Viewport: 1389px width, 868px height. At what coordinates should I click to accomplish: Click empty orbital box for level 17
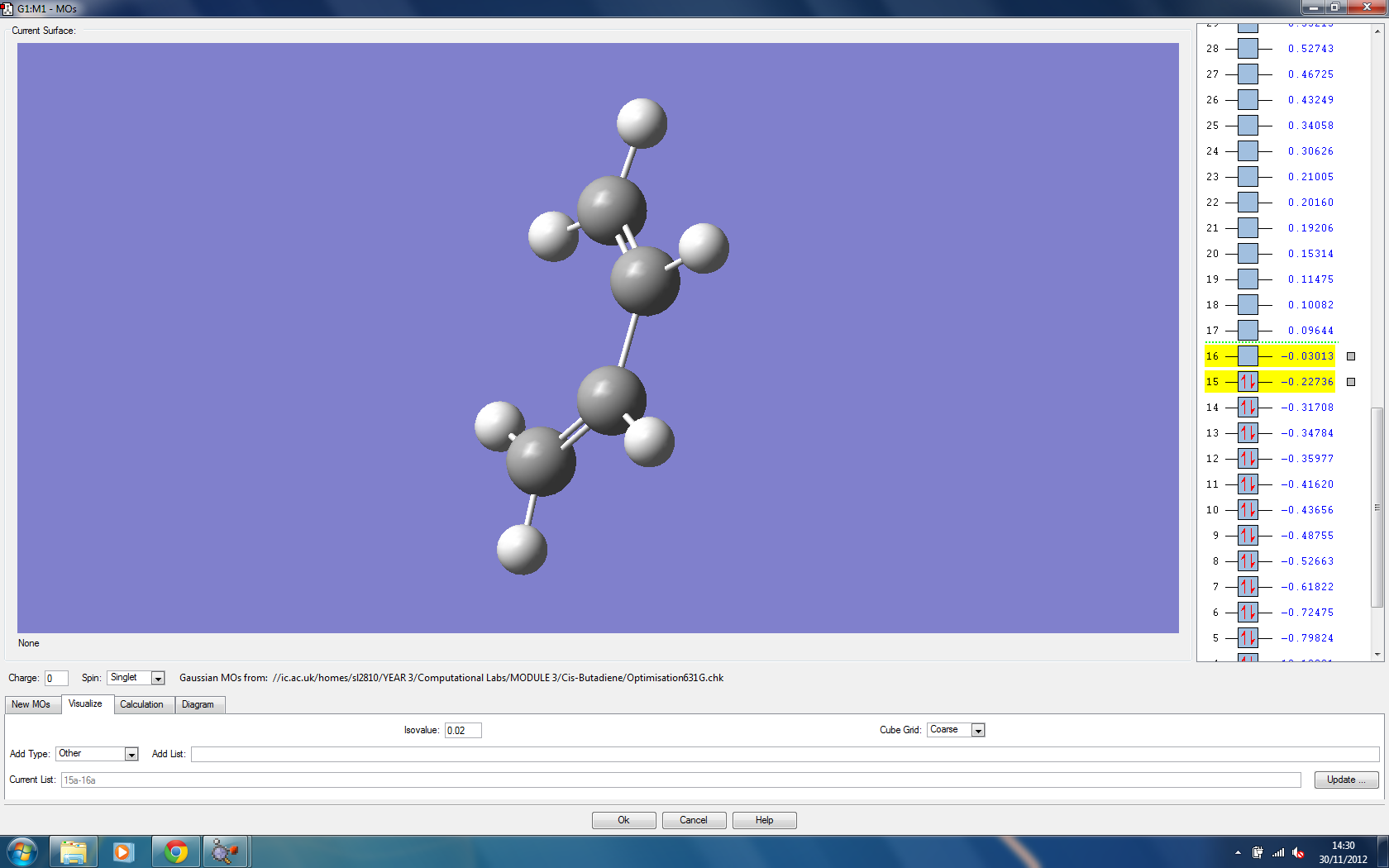click(1248, 331)
